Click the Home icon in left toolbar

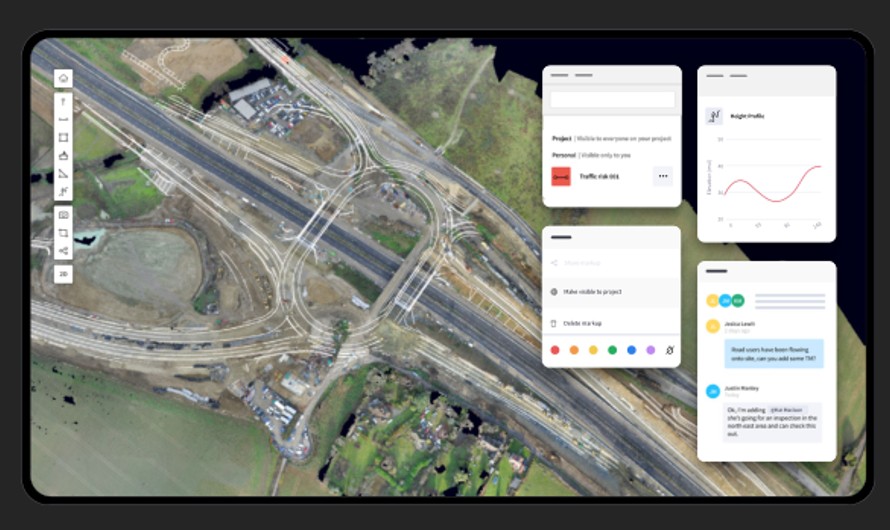click(x=63, y=78)
